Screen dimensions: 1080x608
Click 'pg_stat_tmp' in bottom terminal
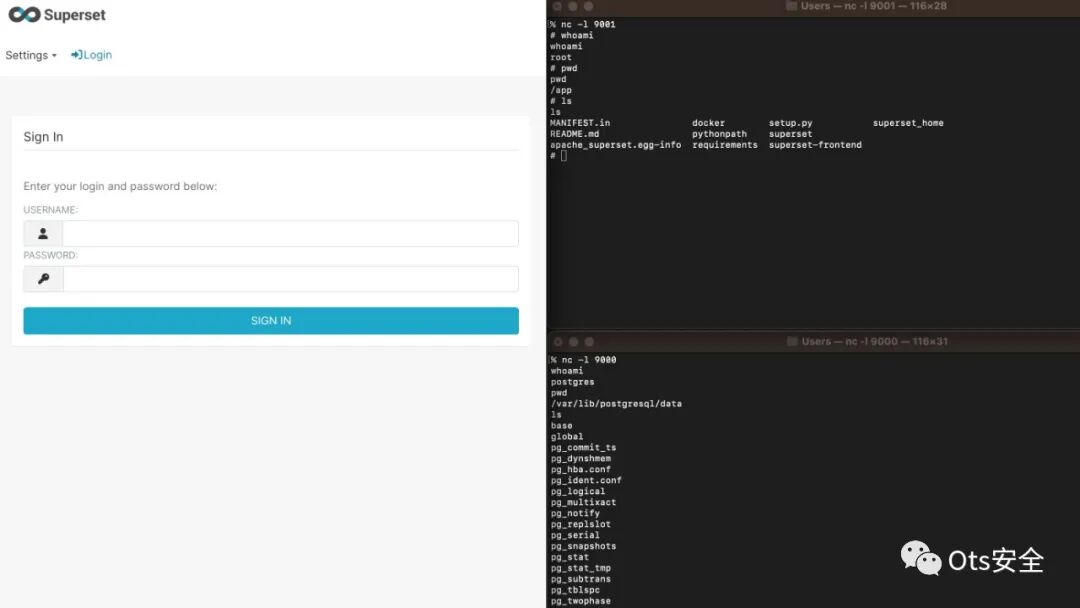(581, 569)
